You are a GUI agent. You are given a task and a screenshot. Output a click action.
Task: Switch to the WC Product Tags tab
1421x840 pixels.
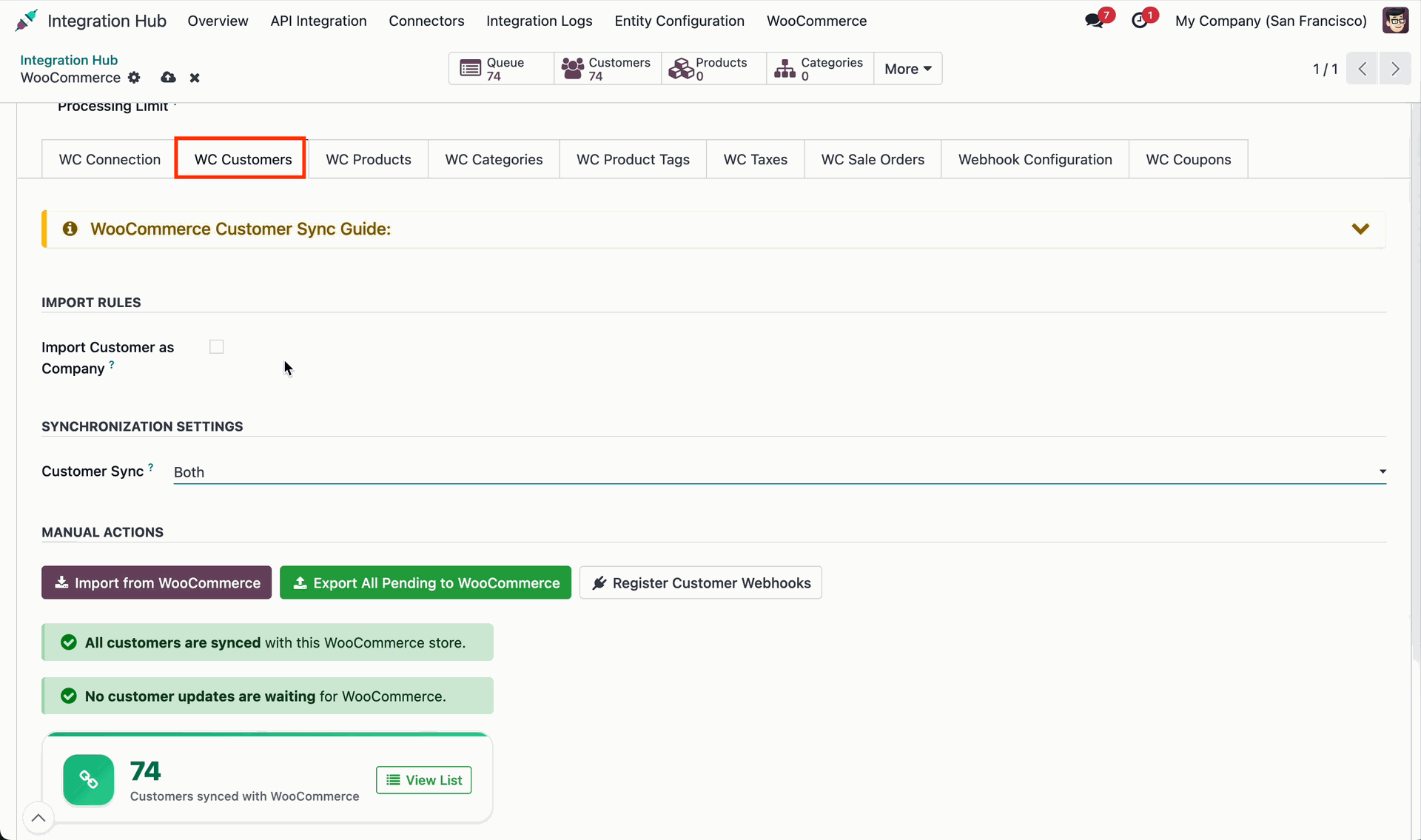[633, 159]
